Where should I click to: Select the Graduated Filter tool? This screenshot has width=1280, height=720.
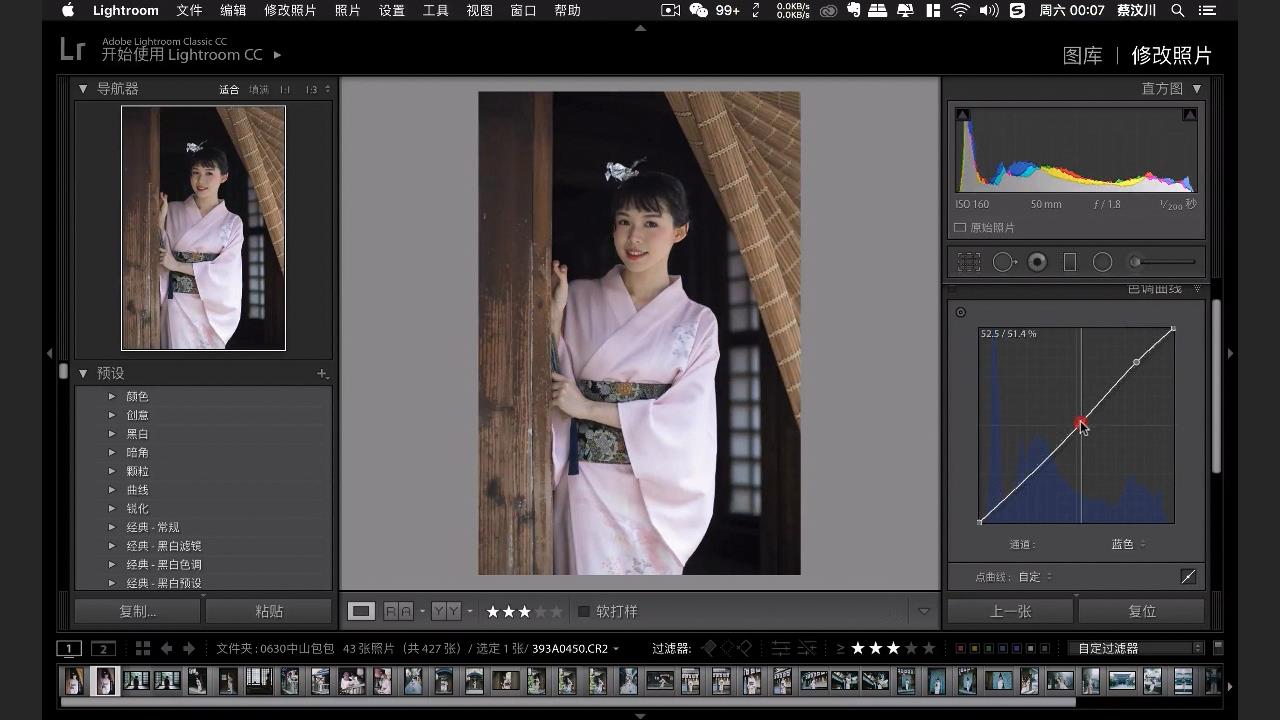click(x=1070, y=262)
